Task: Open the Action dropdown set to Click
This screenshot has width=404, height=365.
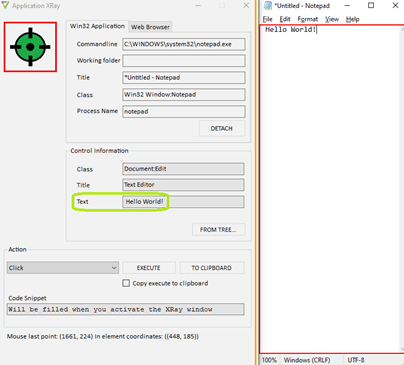Action: 63,268
